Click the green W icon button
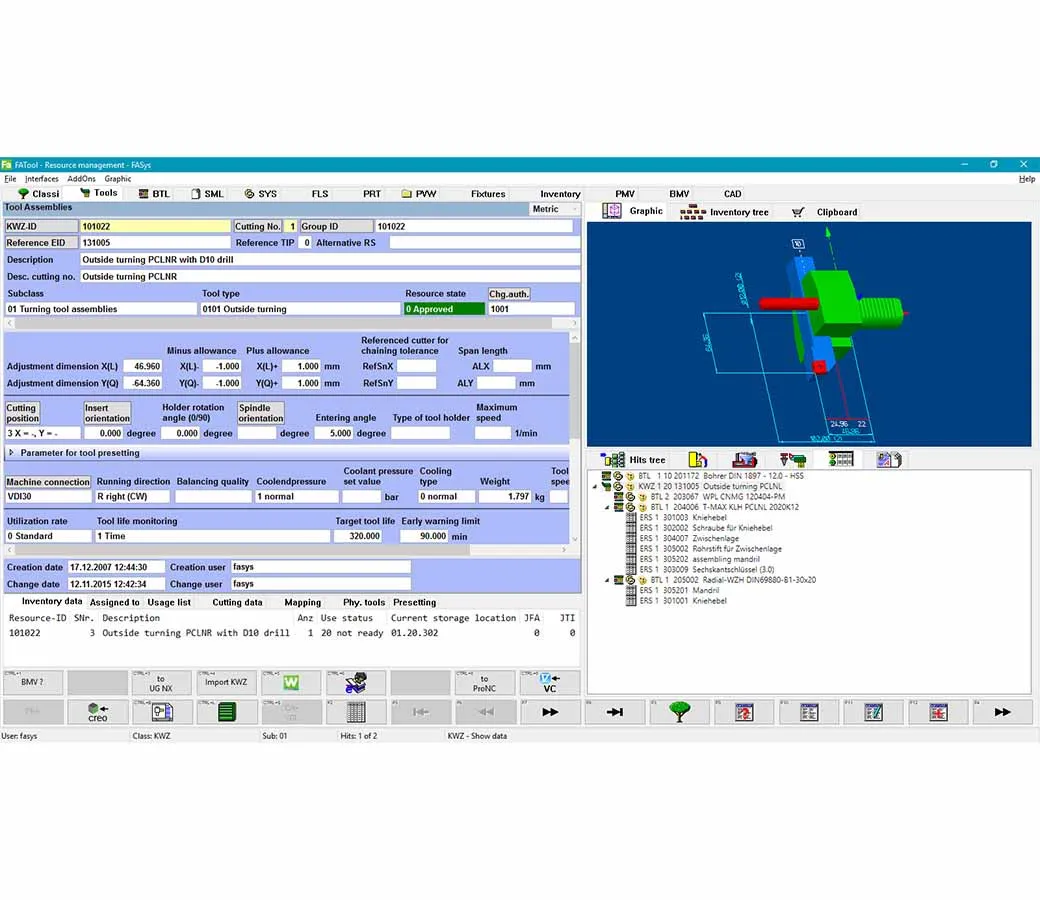 click(291, 683)
